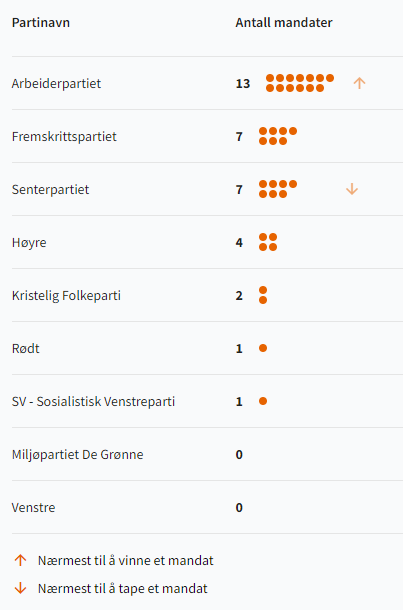The image size is (403, 610).
Task: Click Arbeiderpartiet's seat dots cluster
Action: pyautogui.click(x=300, y=83)
